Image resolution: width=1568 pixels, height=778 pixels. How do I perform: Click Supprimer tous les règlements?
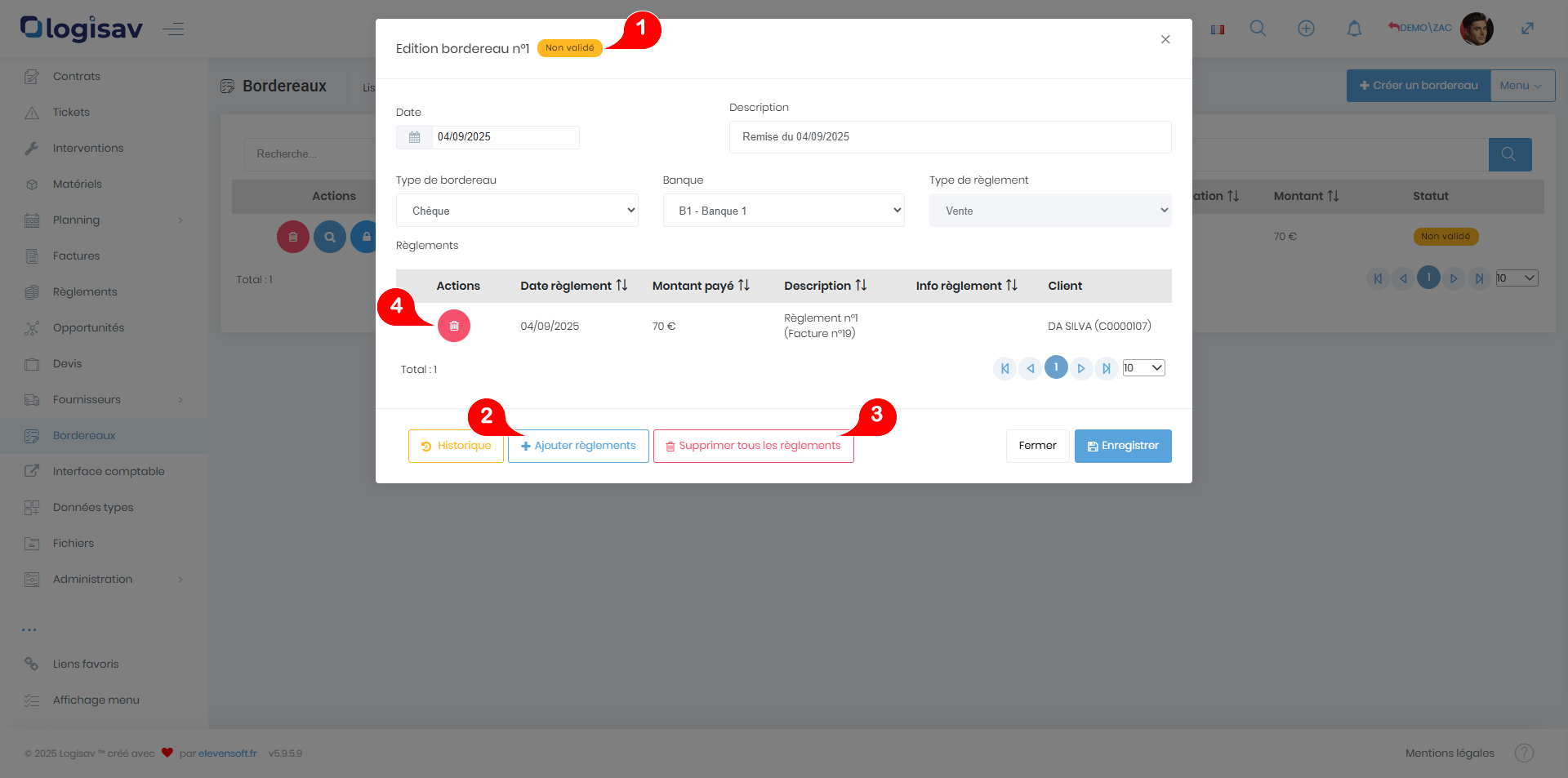[x=753, y=446]
